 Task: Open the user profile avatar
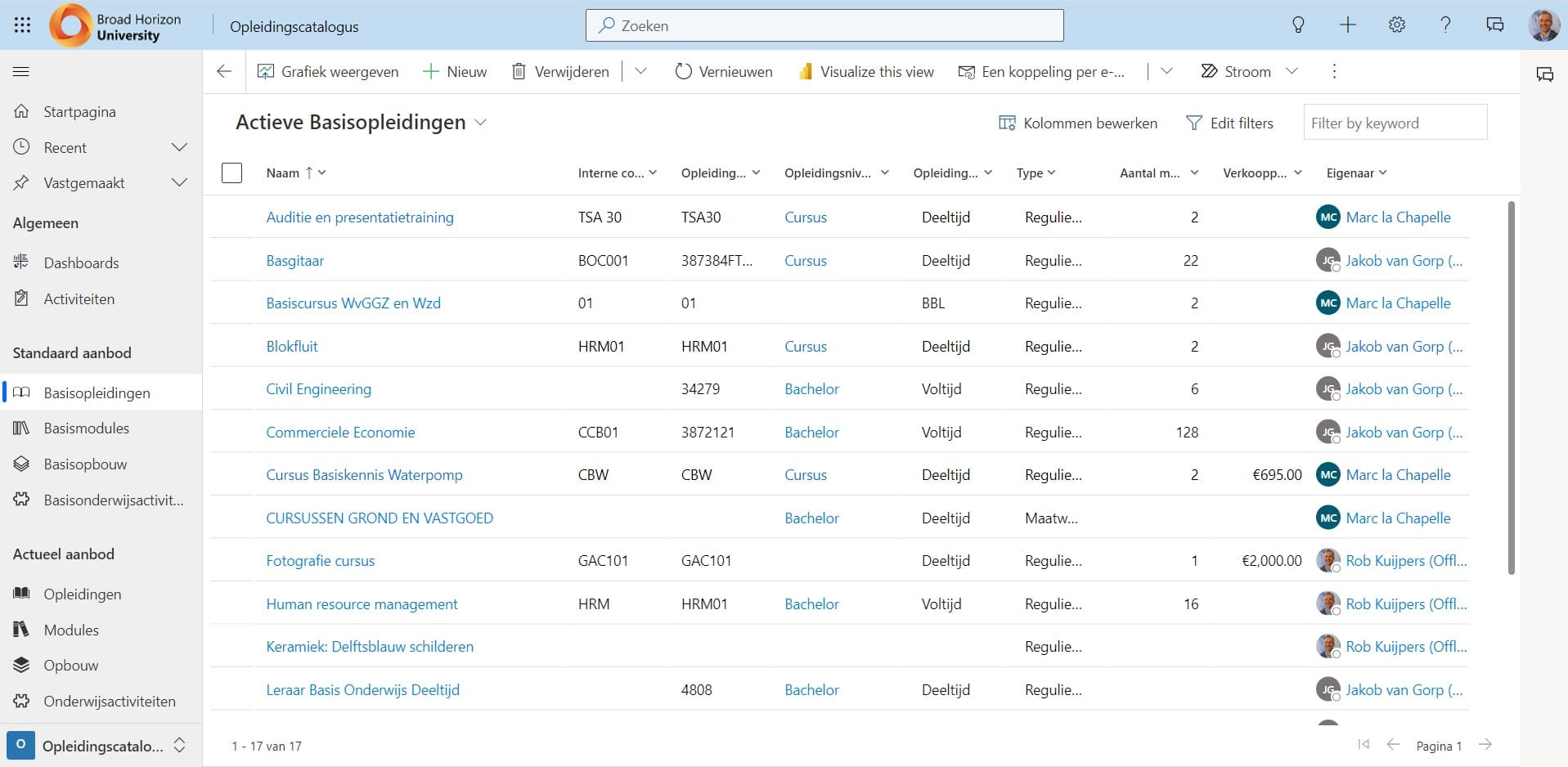click(x=1543, y=25)
